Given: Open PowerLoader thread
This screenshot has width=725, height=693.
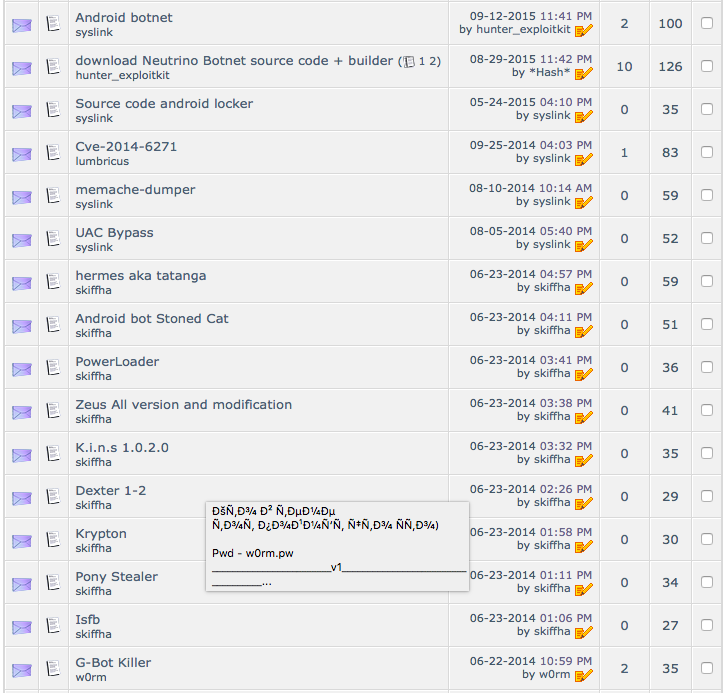Looking at the screenshot, I should coord(117,362).
